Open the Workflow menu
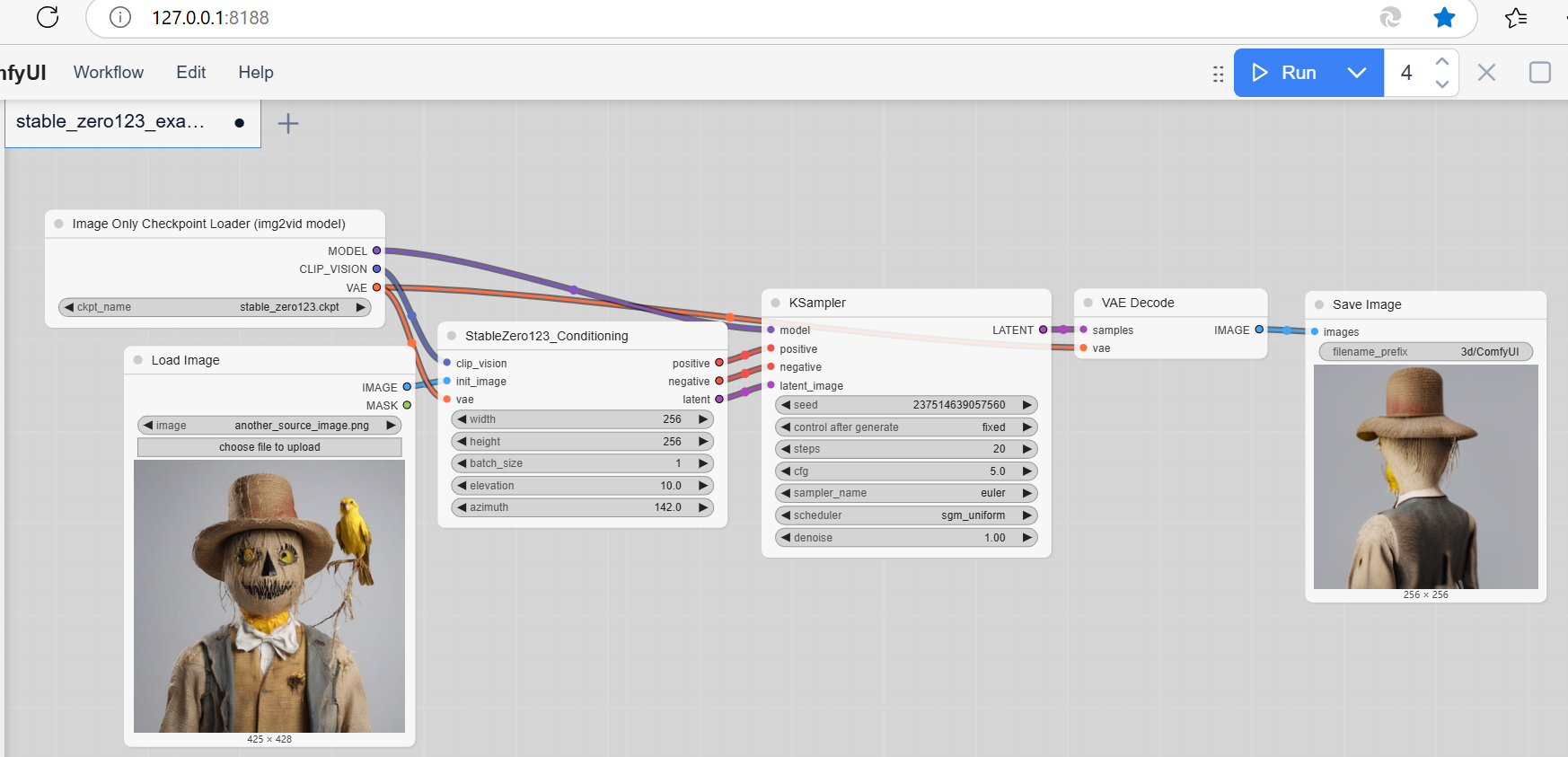This screenshot has height=757, width=1568. click(x=109, y=73)
